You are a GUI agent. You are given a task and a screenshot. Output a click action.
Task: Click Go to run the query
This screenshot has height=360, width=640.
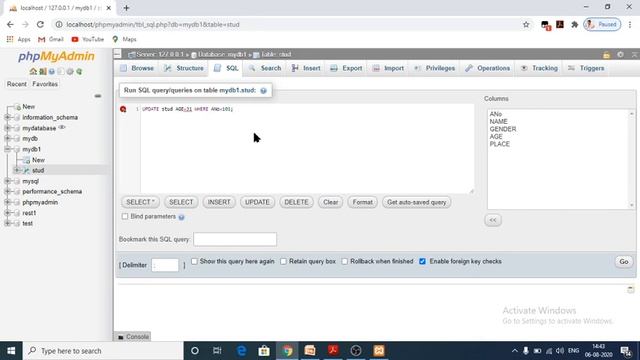(x=624, y=262)
